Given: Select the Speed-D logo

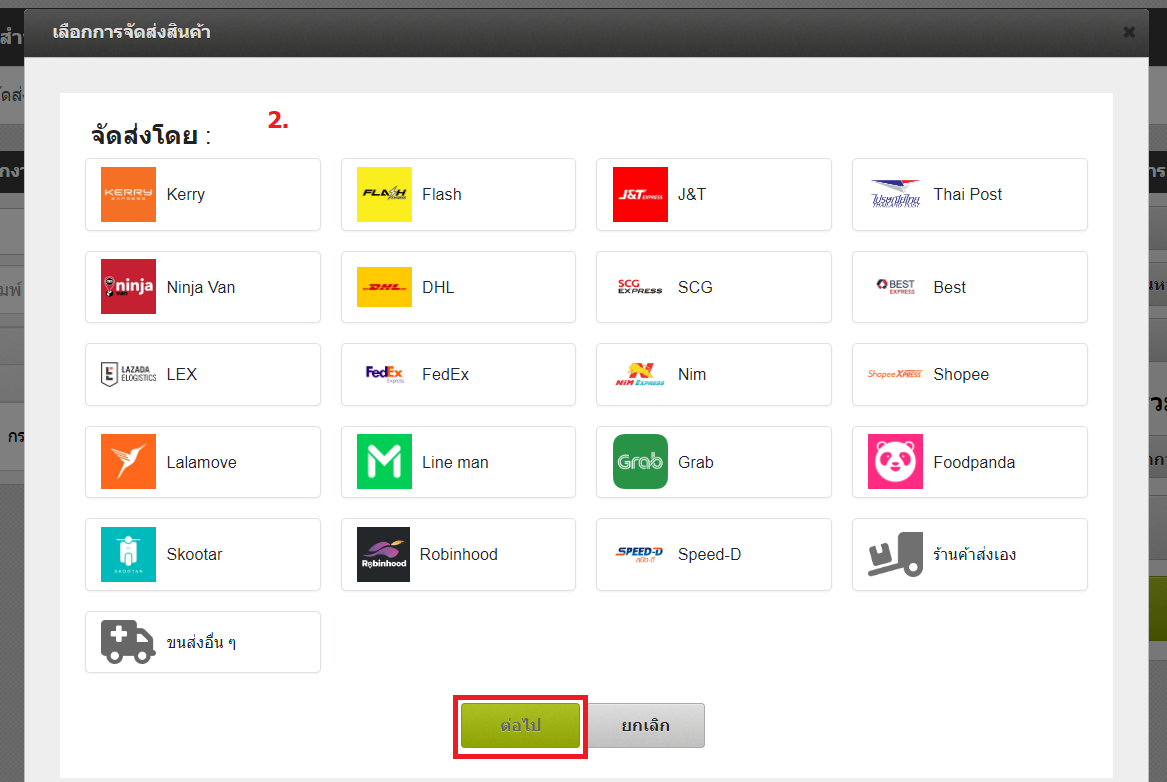Looking at the screenshot, I should pos(640,554).
